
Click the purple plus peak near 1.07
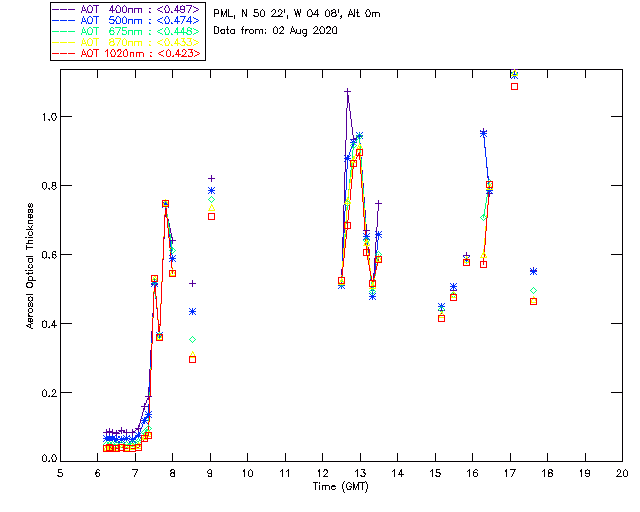347,91
